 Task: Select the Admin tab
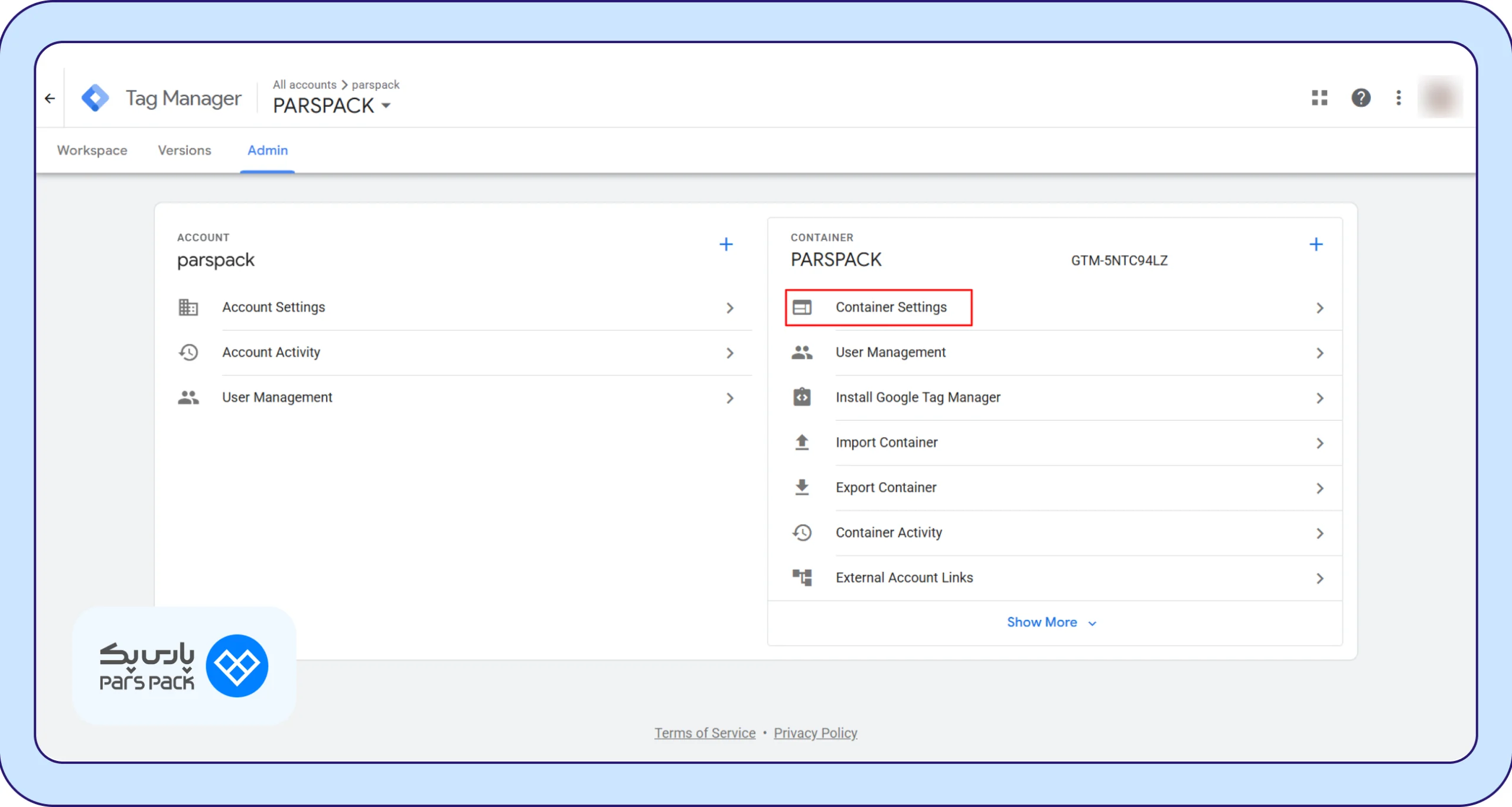[268, 151]
